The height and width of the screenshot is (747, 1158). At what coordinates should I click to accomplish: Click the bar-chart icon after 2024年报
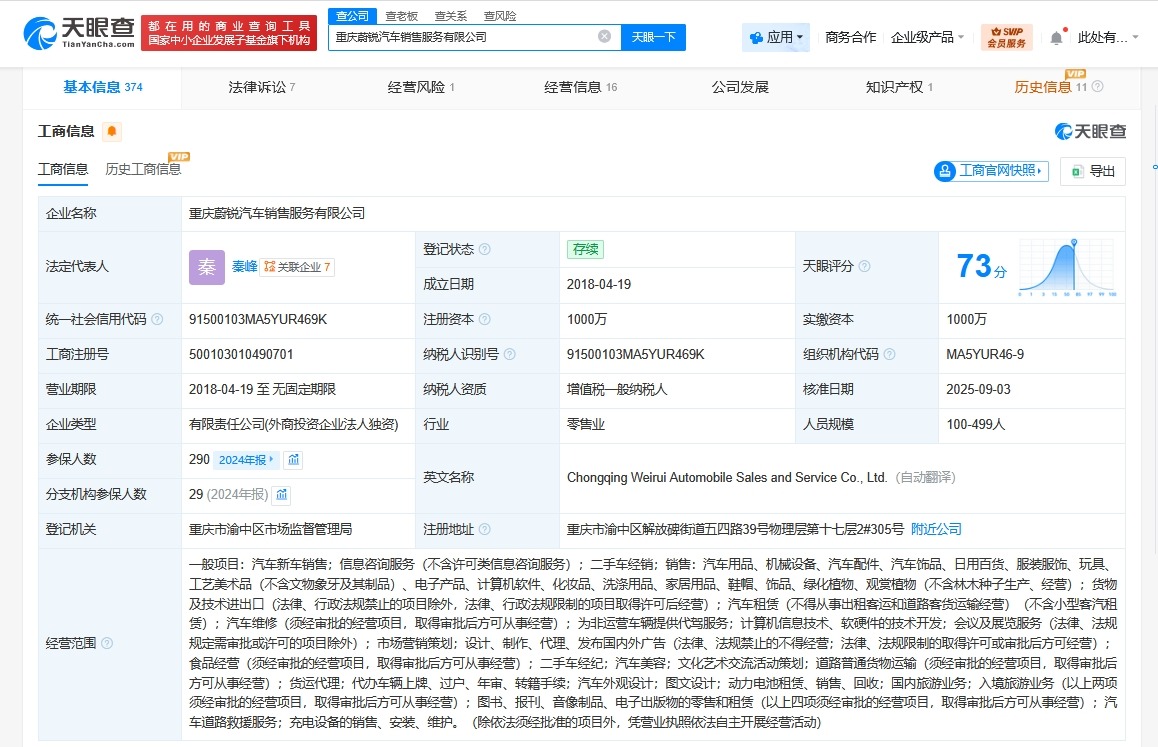(293, 459)
